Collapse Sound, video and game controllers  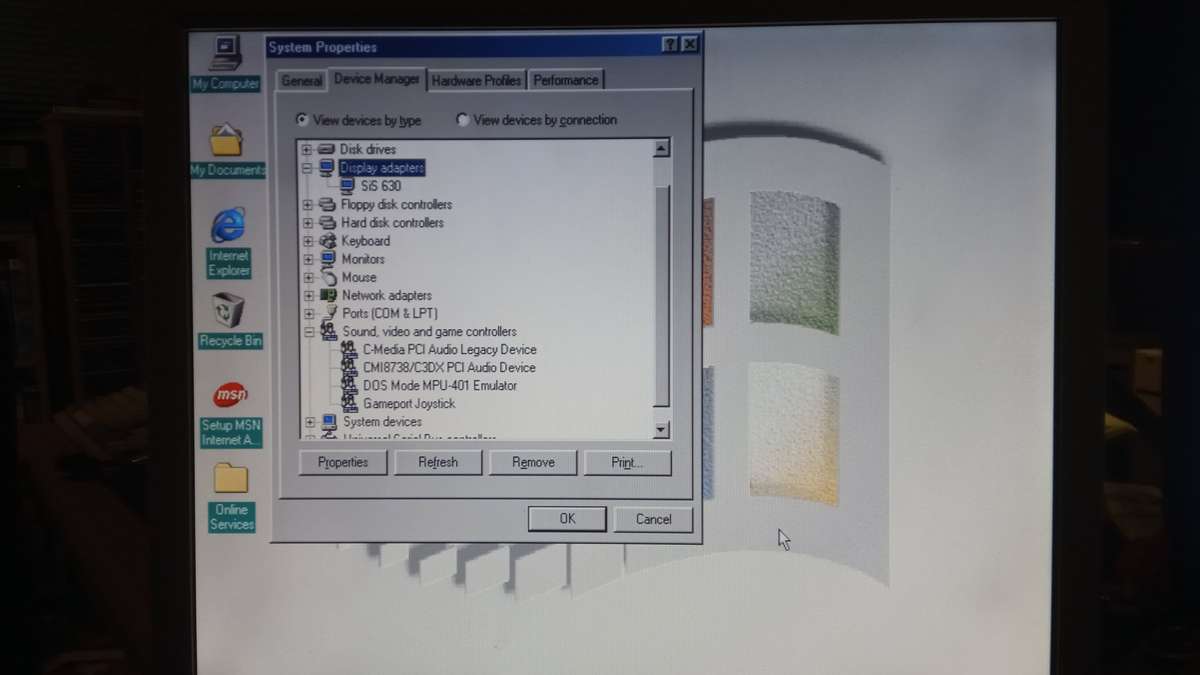pyautogui.click(x=309, y=332)
